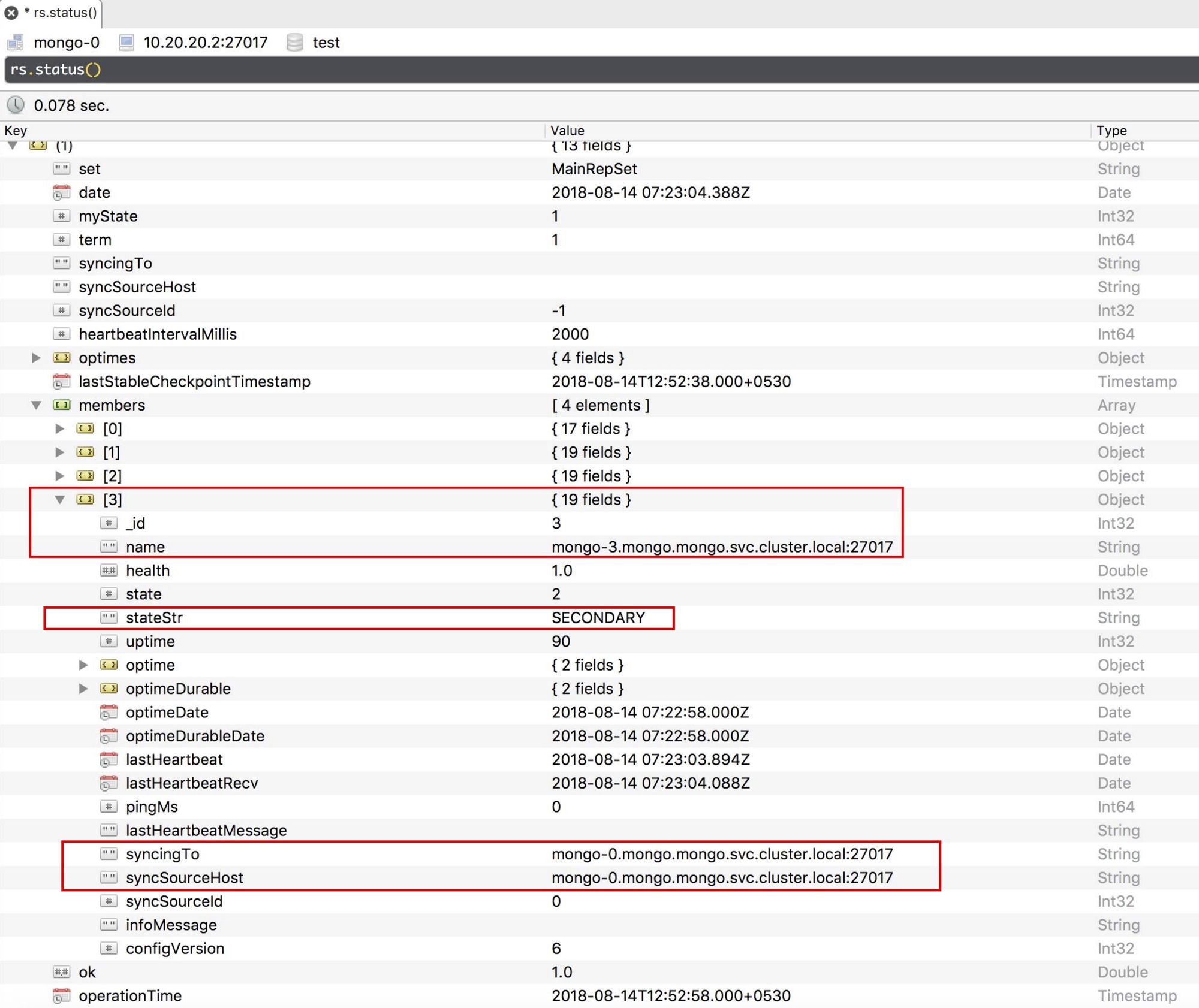Click the query input field rs.status()
The width and height of the screenshot is (1199, 1008).
601,70
